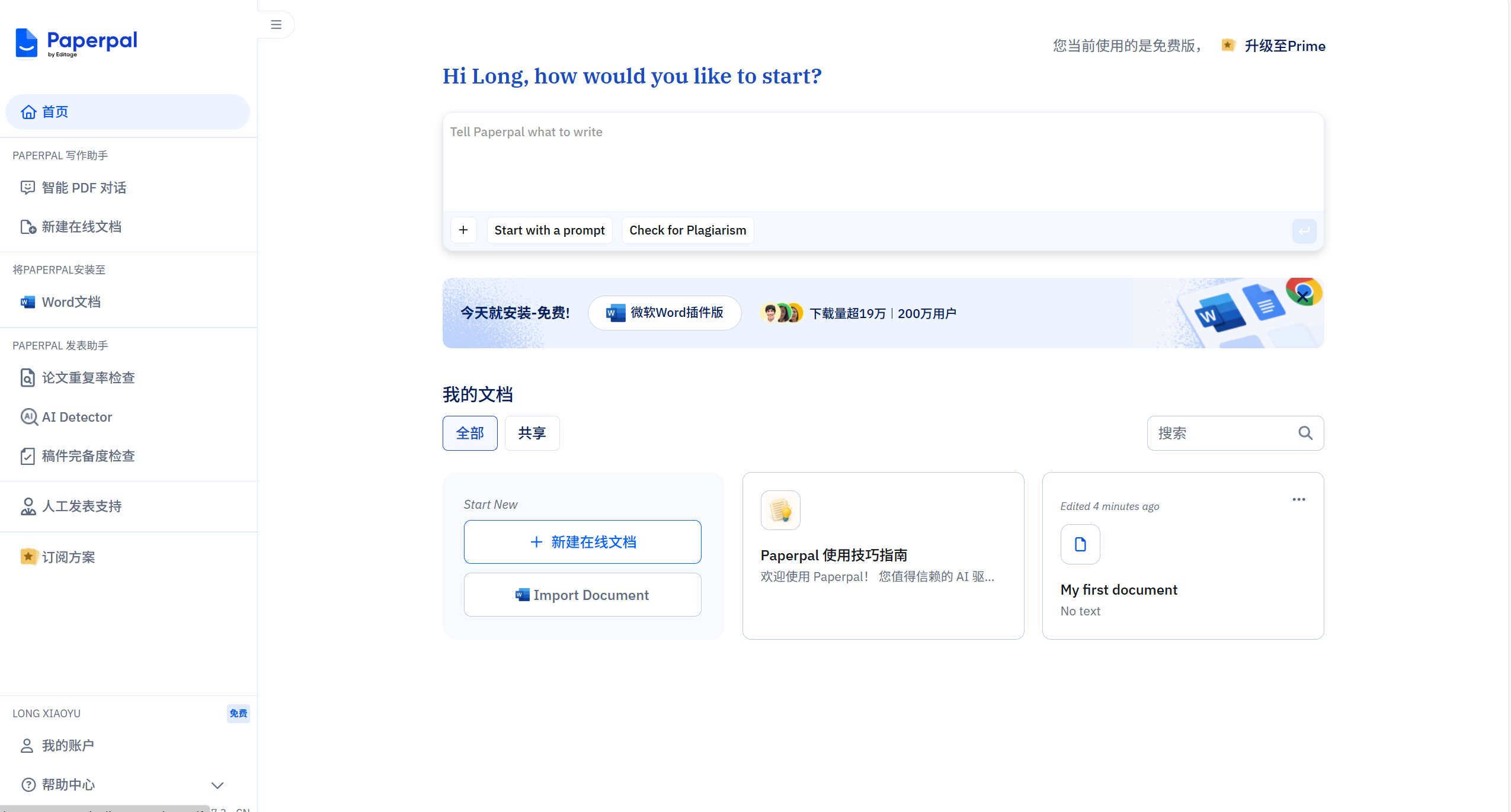Open 论文重复率检查 plagiarism check
This screenshot has height=812, width=1511.
click(x=88, y=378)
